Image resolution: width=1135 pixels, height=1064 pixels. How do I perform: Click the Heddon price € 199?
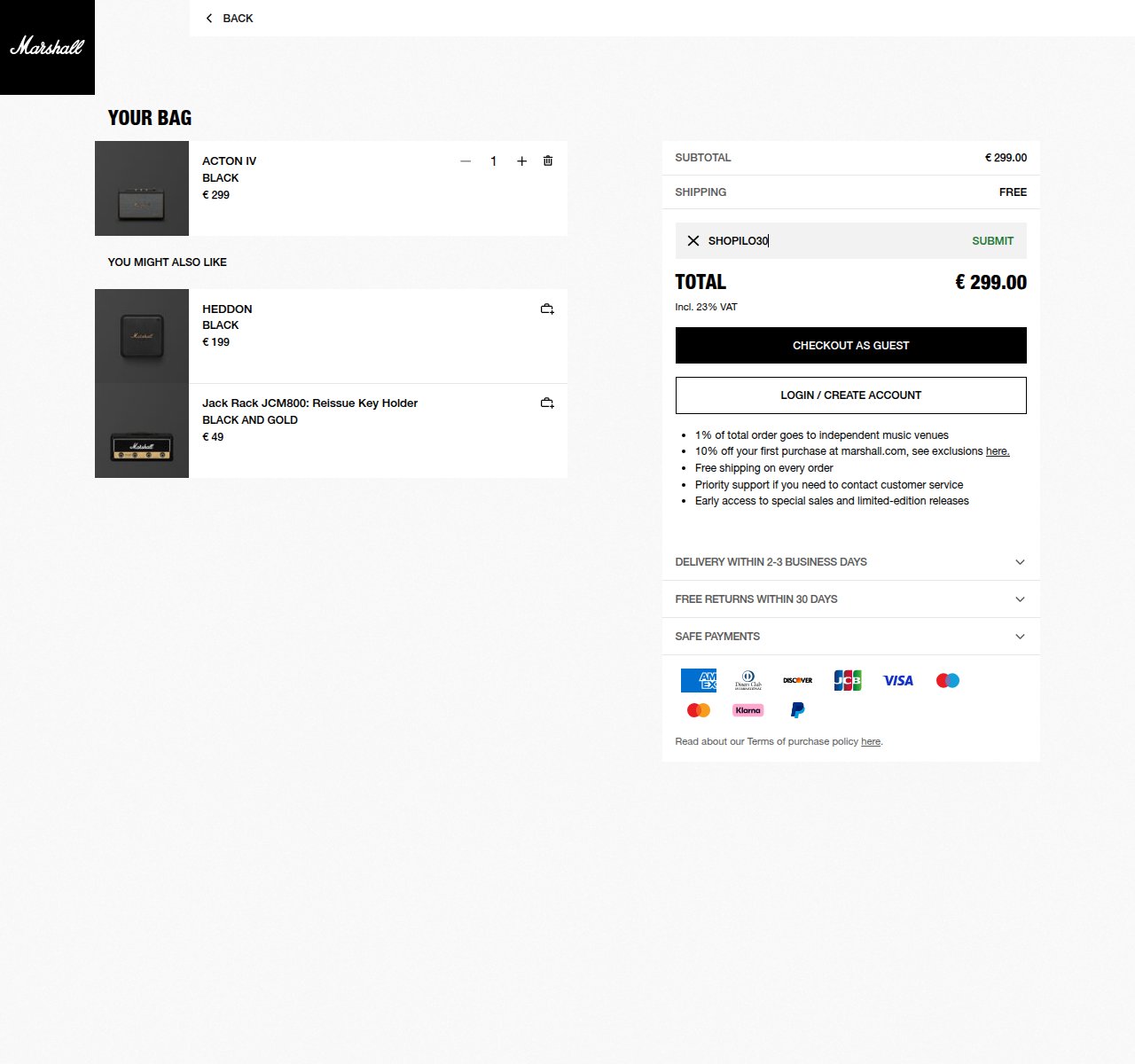(215, 342)
